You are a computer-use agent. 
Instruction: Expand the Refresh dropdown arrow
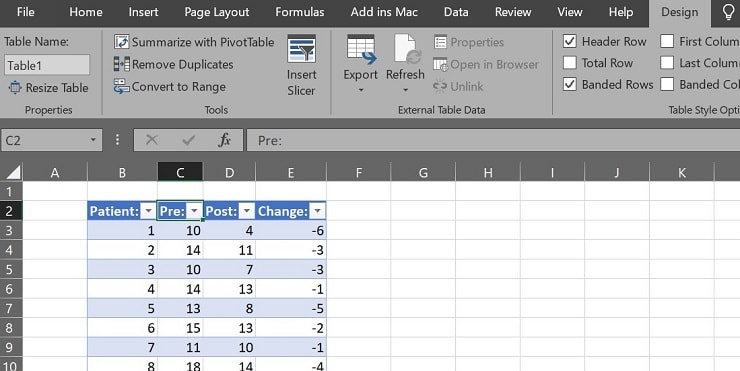(405, 90)
